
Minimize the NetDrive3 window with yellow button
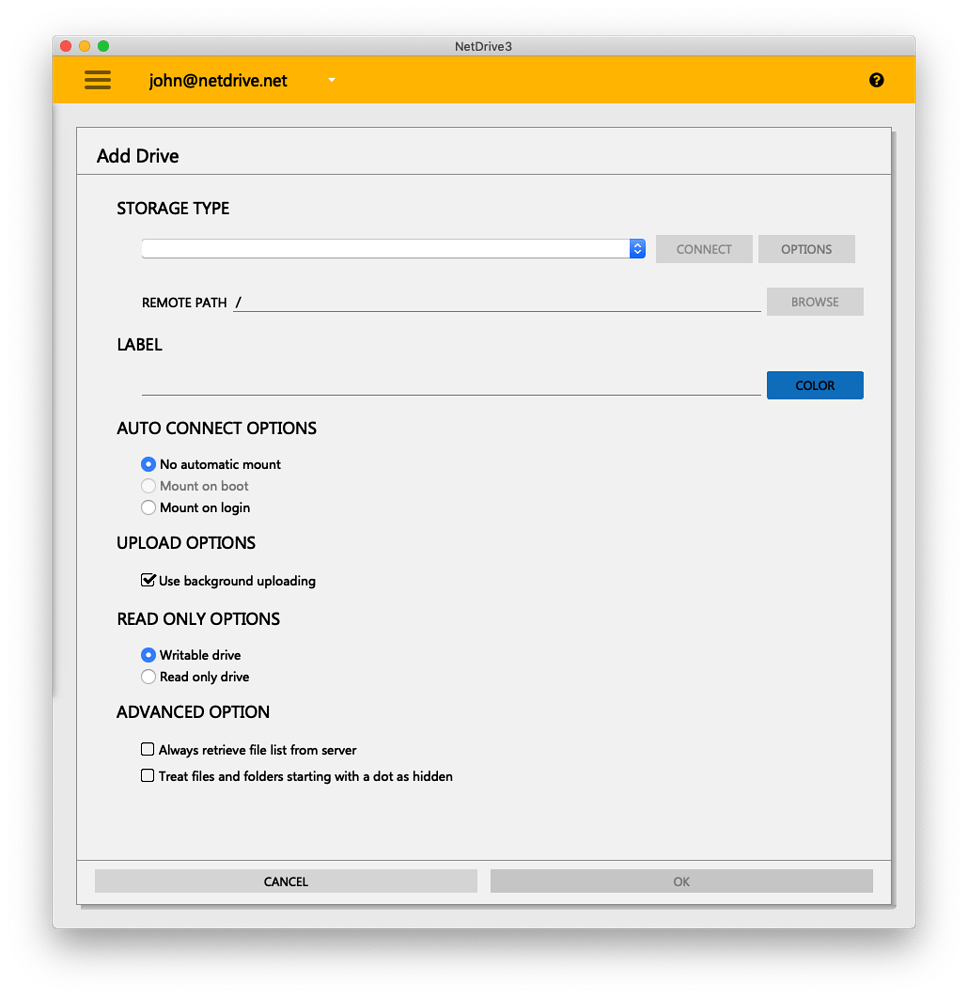pos(85,46)
